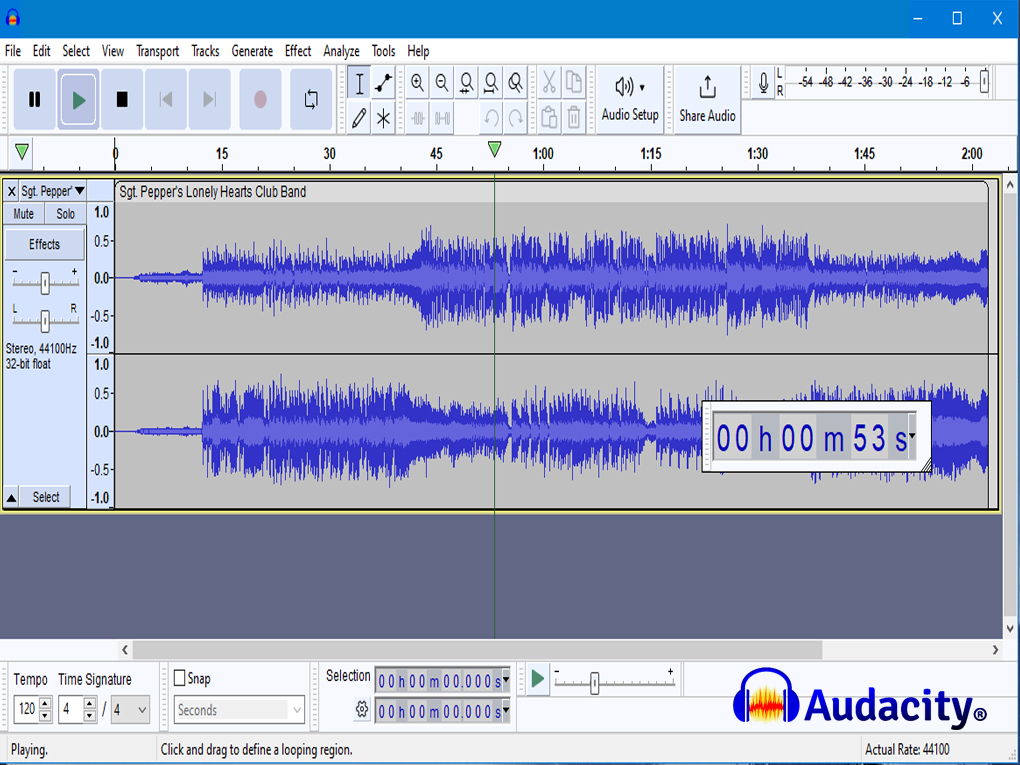This screenshot has height=765, width=1020.
Task: Solo the Sgt. Pepper track
Action: coord(64,213)
